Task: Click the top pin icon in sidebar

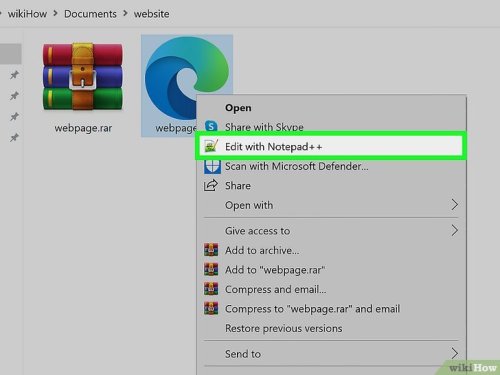Action: pos(14,75)
